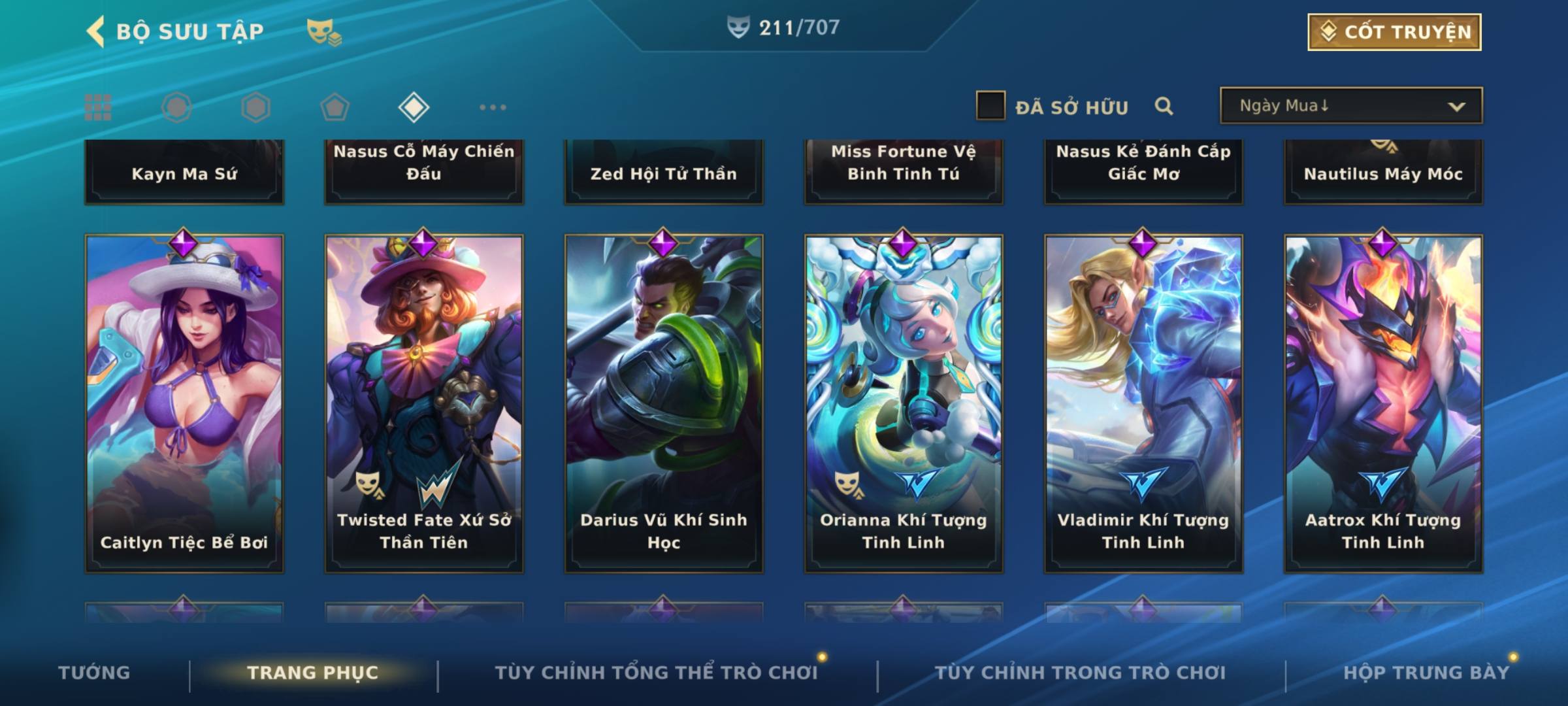This screenshot has width=1568, height=706.
Task: Expand sorting options via dropdown chevron
Action: pos(1456,107)
